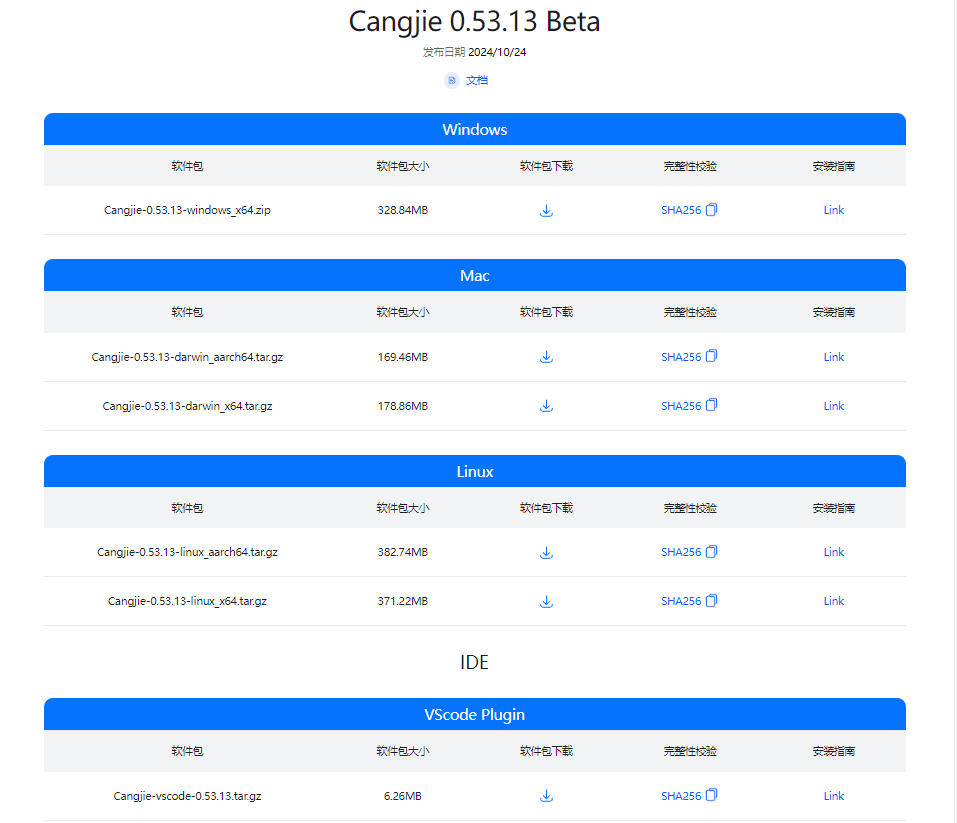Click file name Cangjie-0.53.13-darwin_x64.tar.gz

click(187, 406)
